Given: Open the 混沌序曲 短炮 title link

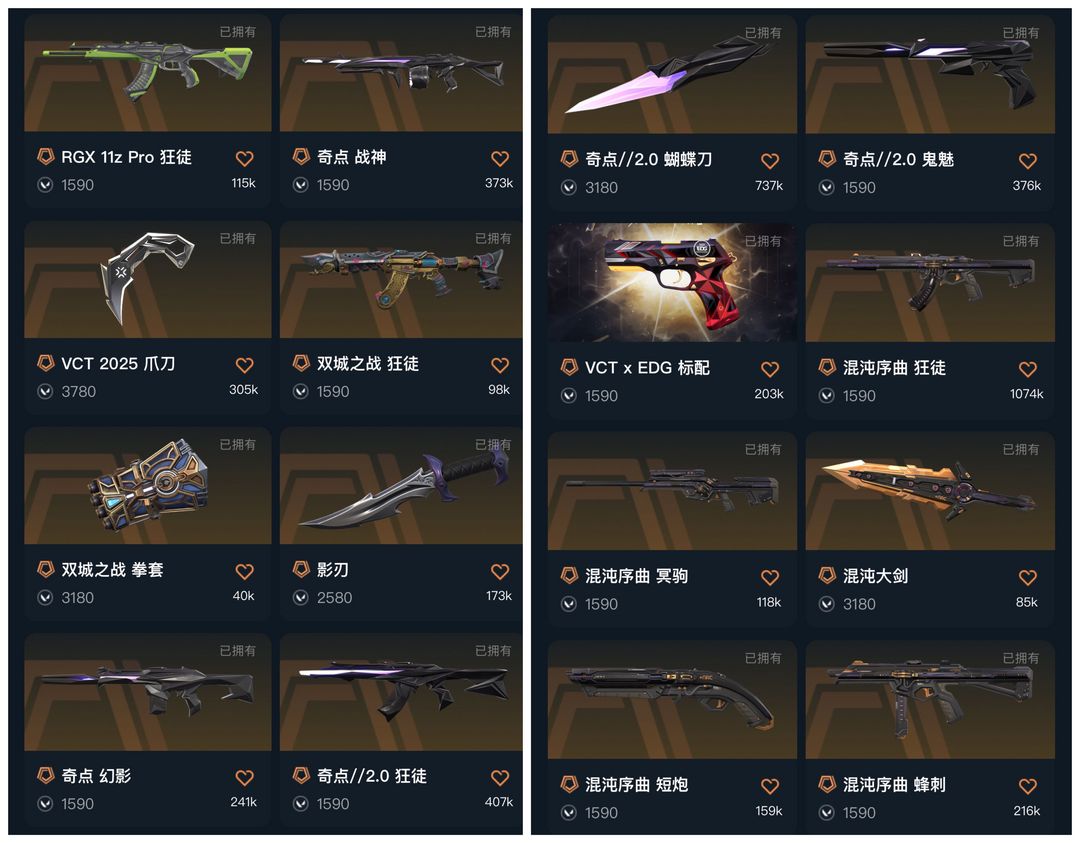Looking at the screenshot, I should tap(636, 784).
